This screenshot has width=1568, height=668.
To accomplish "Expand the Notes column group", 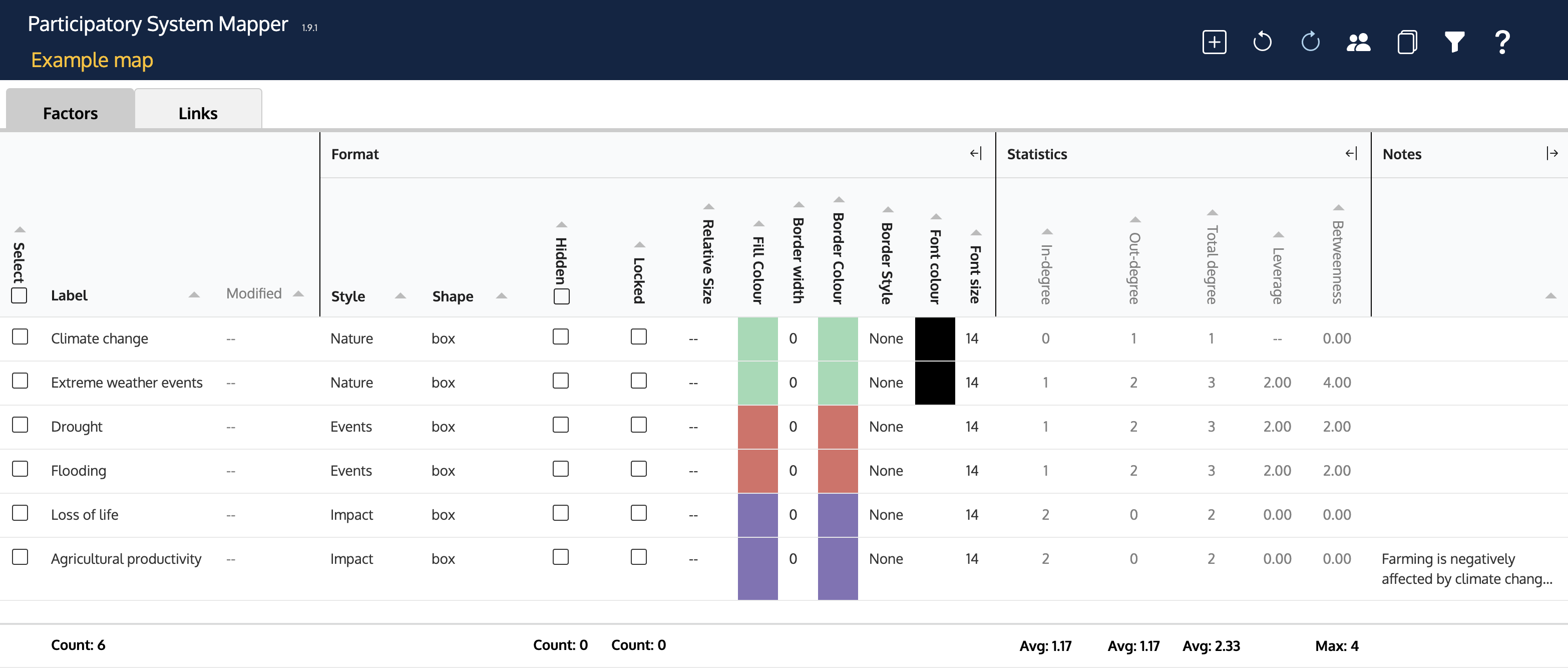I will 1551,153.
